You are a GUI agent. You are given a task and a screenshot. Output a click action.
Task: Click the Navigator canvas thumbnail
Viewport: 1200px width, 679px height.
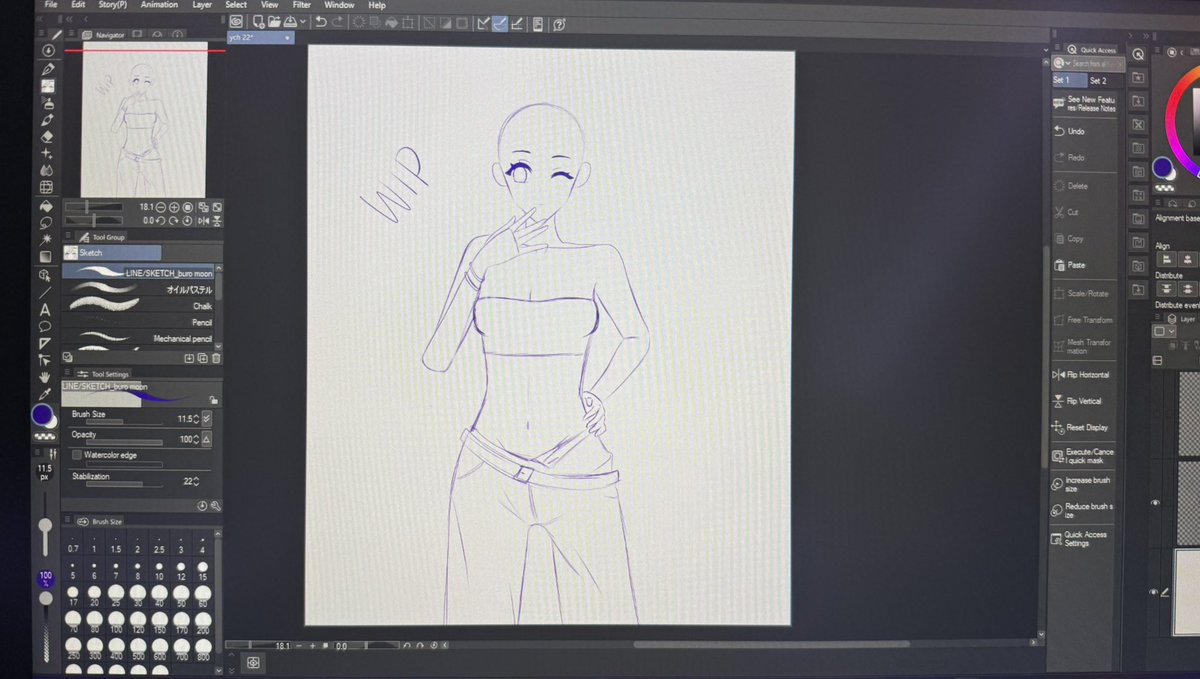click(143, 120)
